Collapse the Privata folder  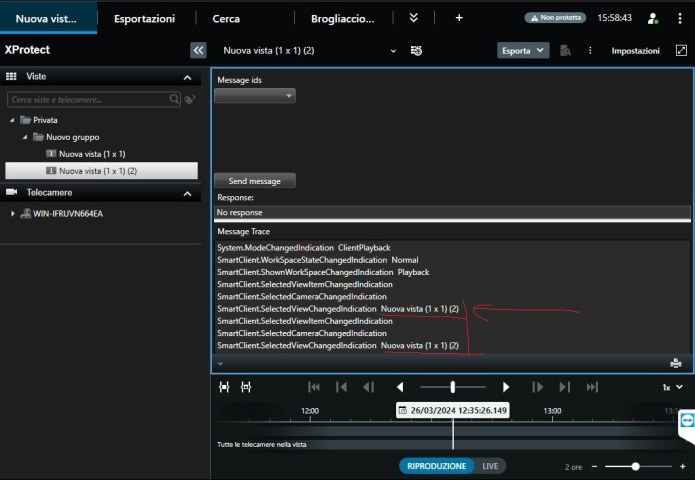pos(13,120)
